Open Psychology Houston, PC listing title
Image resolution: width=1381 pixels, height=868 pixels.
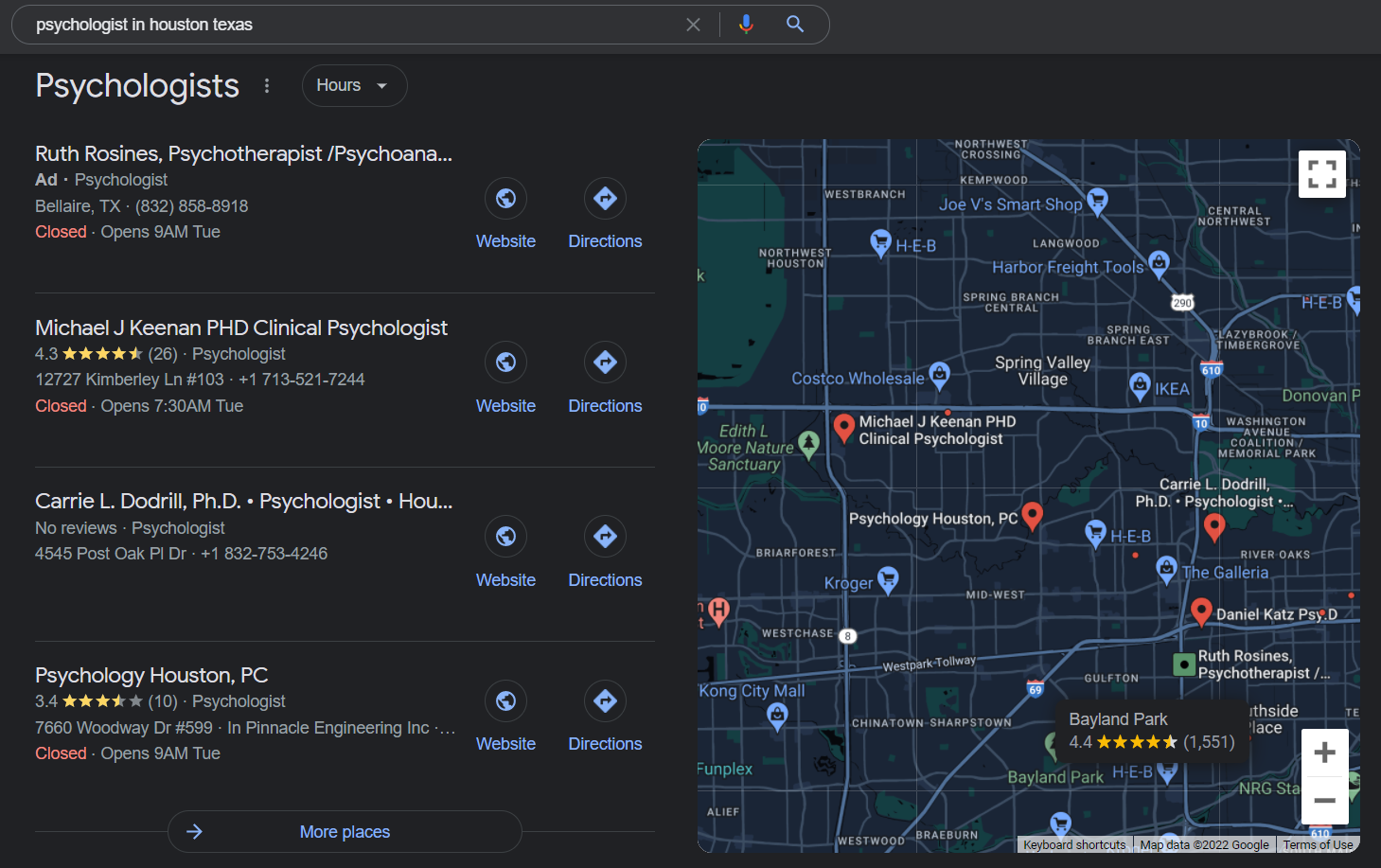click(151, 675)
